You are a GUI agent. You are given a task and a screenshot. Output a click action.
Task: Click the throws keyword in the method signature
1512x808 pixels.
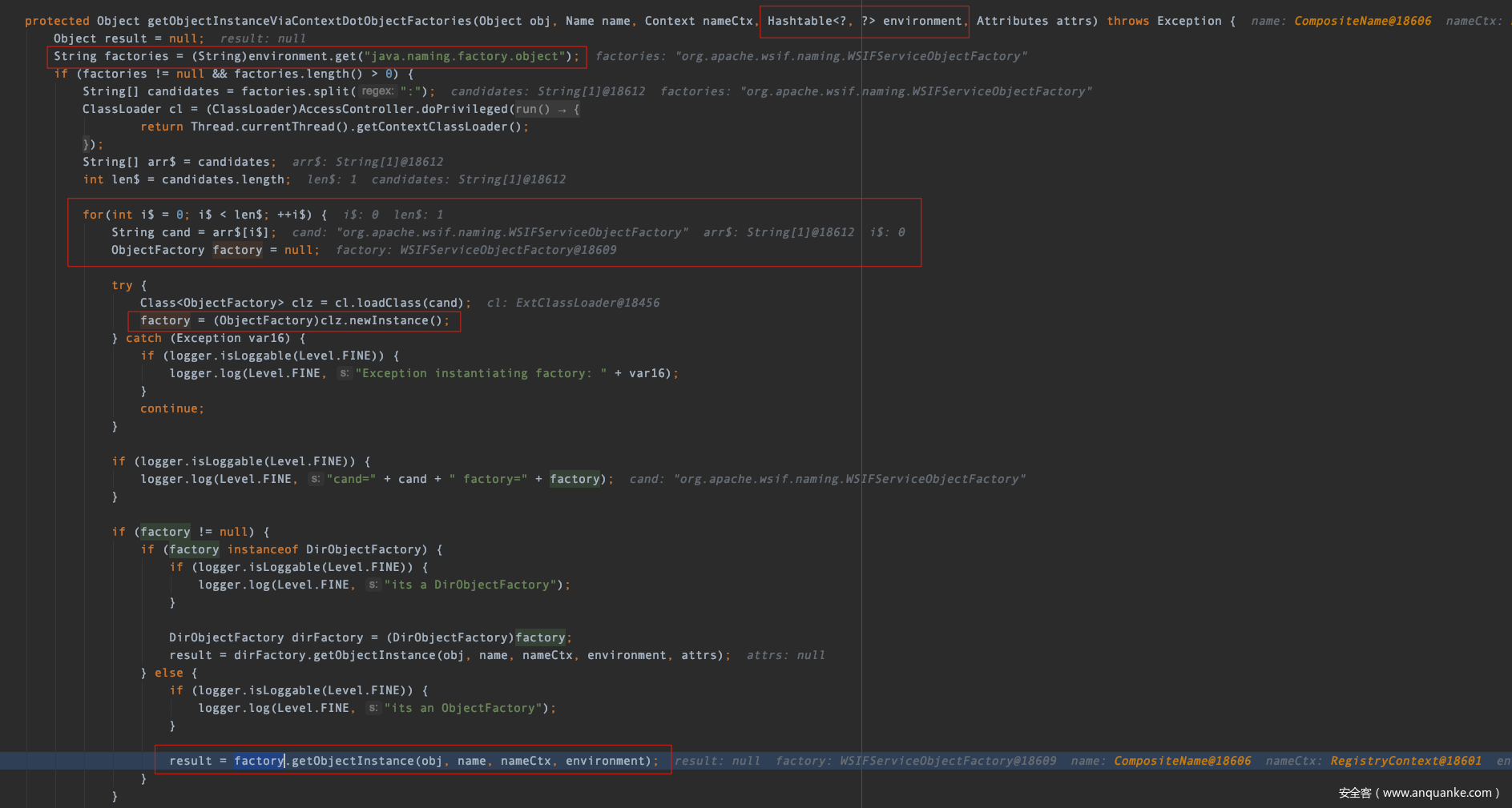coord(1127,22)
